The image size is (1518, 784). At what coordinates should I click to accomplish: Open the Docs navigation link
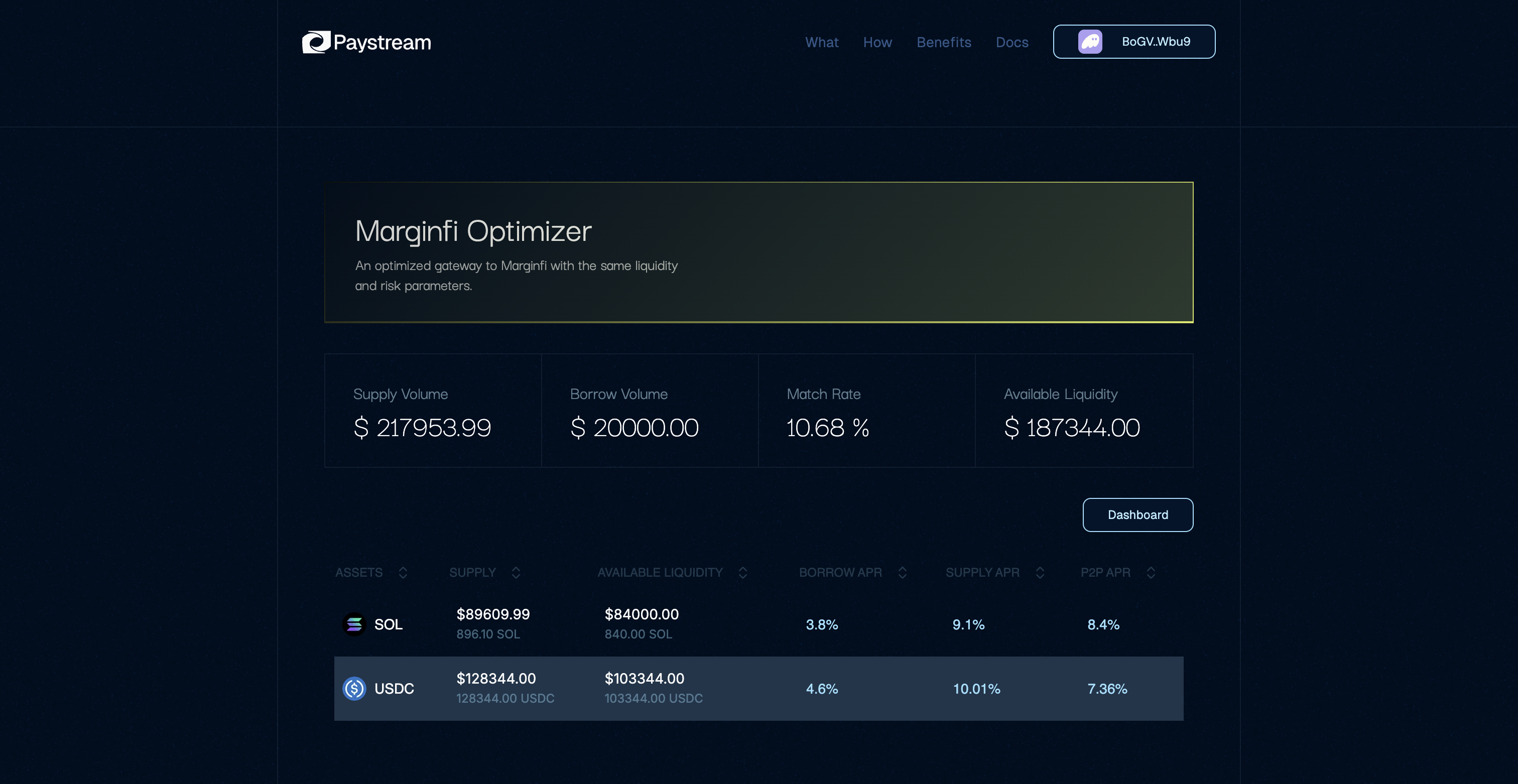pyautogui.click(x=1012, y=42)
